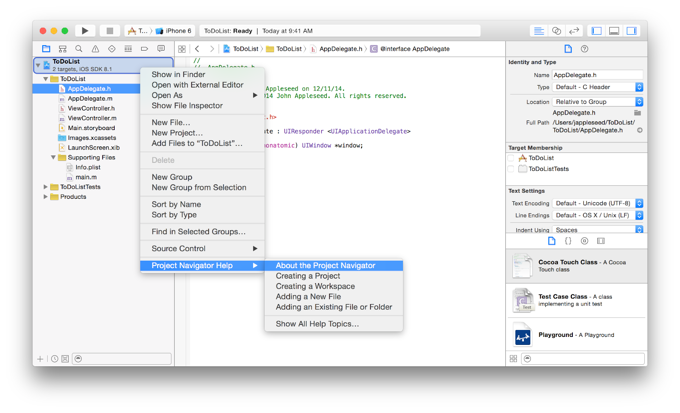680x413 pixels.
Task: Toggle library grid view icon
Action: 513,358
